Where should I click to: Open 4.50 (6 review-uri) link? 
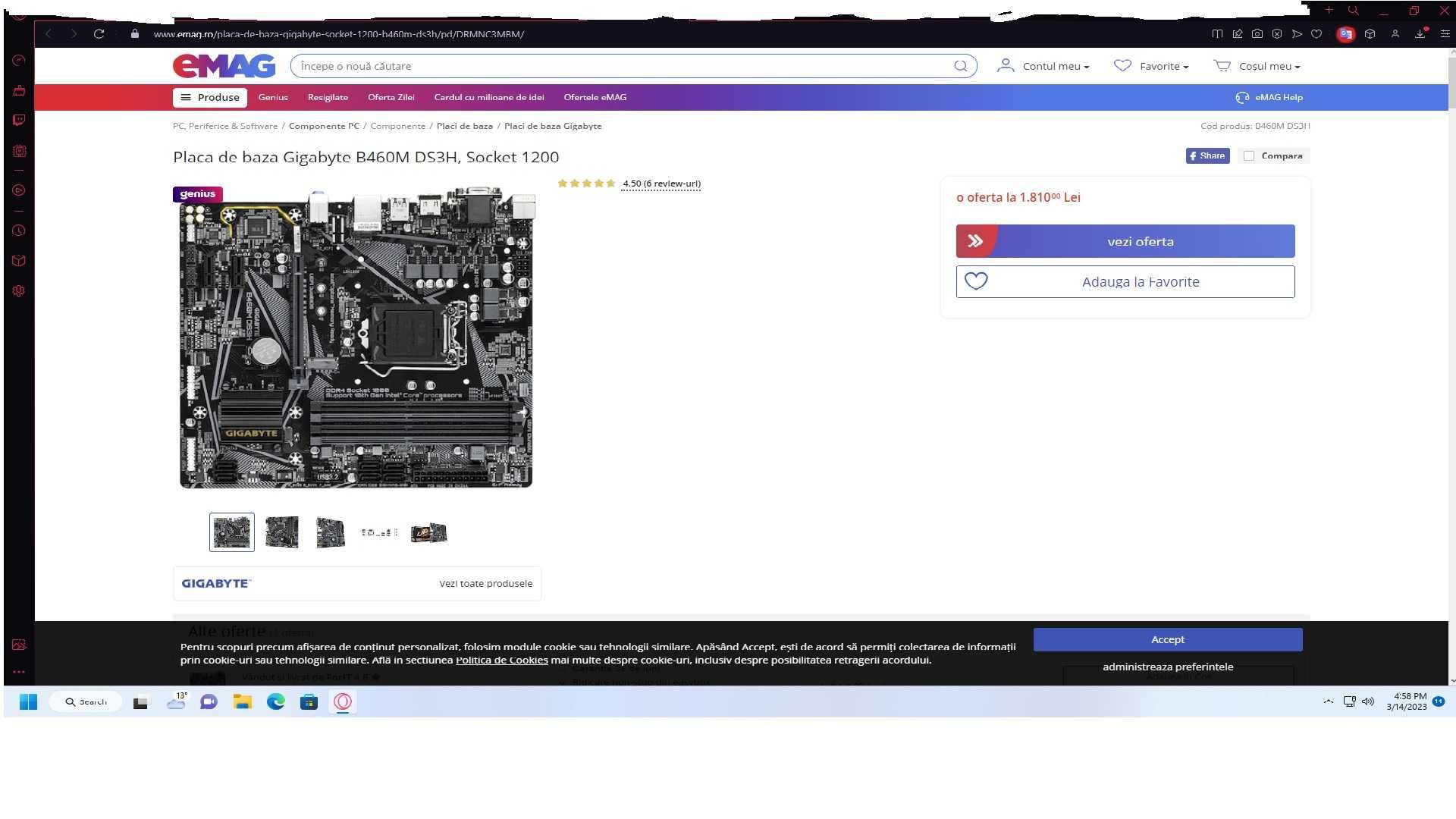661,184
